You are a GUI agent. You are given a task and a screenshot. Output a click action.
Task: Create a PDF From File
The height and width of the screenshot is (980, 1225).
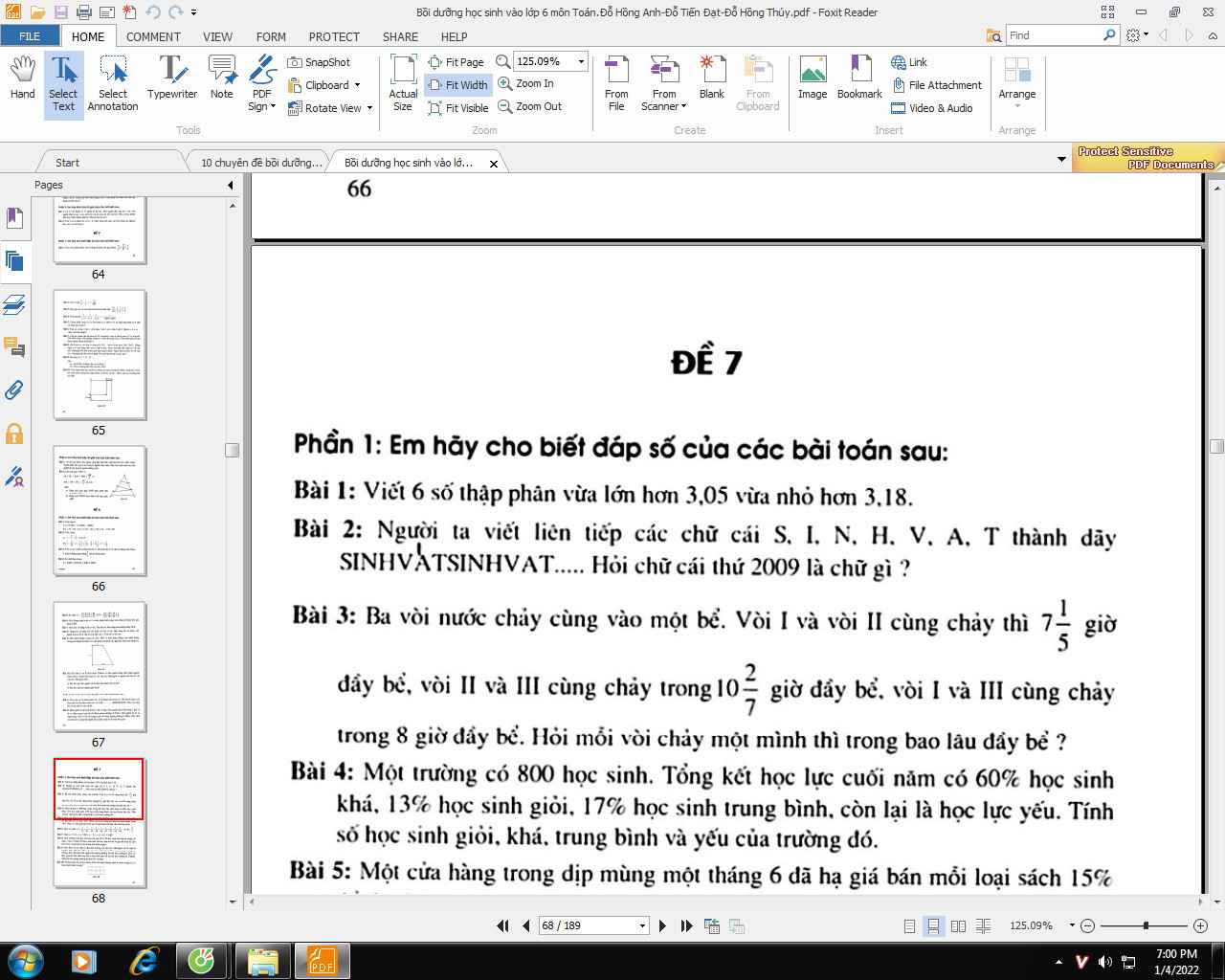[616, 84]
